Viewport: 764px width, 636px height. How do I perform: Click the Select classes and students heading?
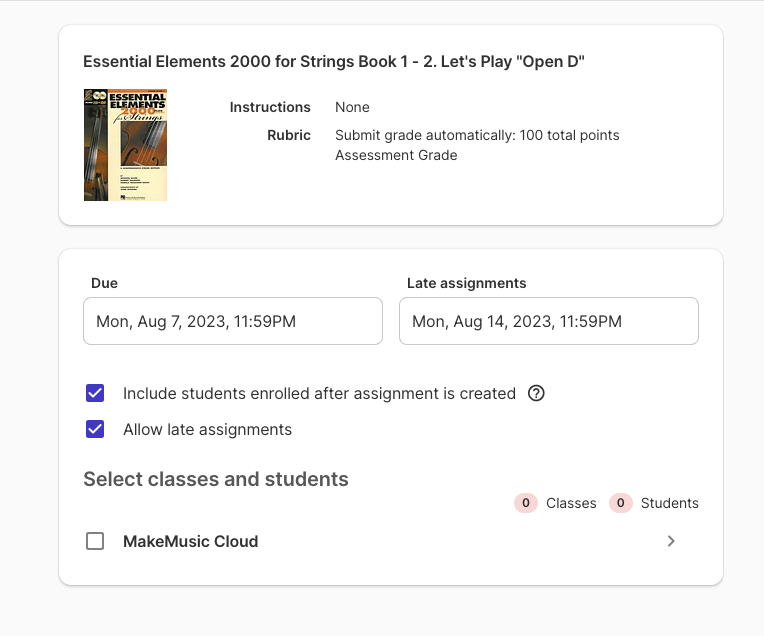click(x=215, y=479)
